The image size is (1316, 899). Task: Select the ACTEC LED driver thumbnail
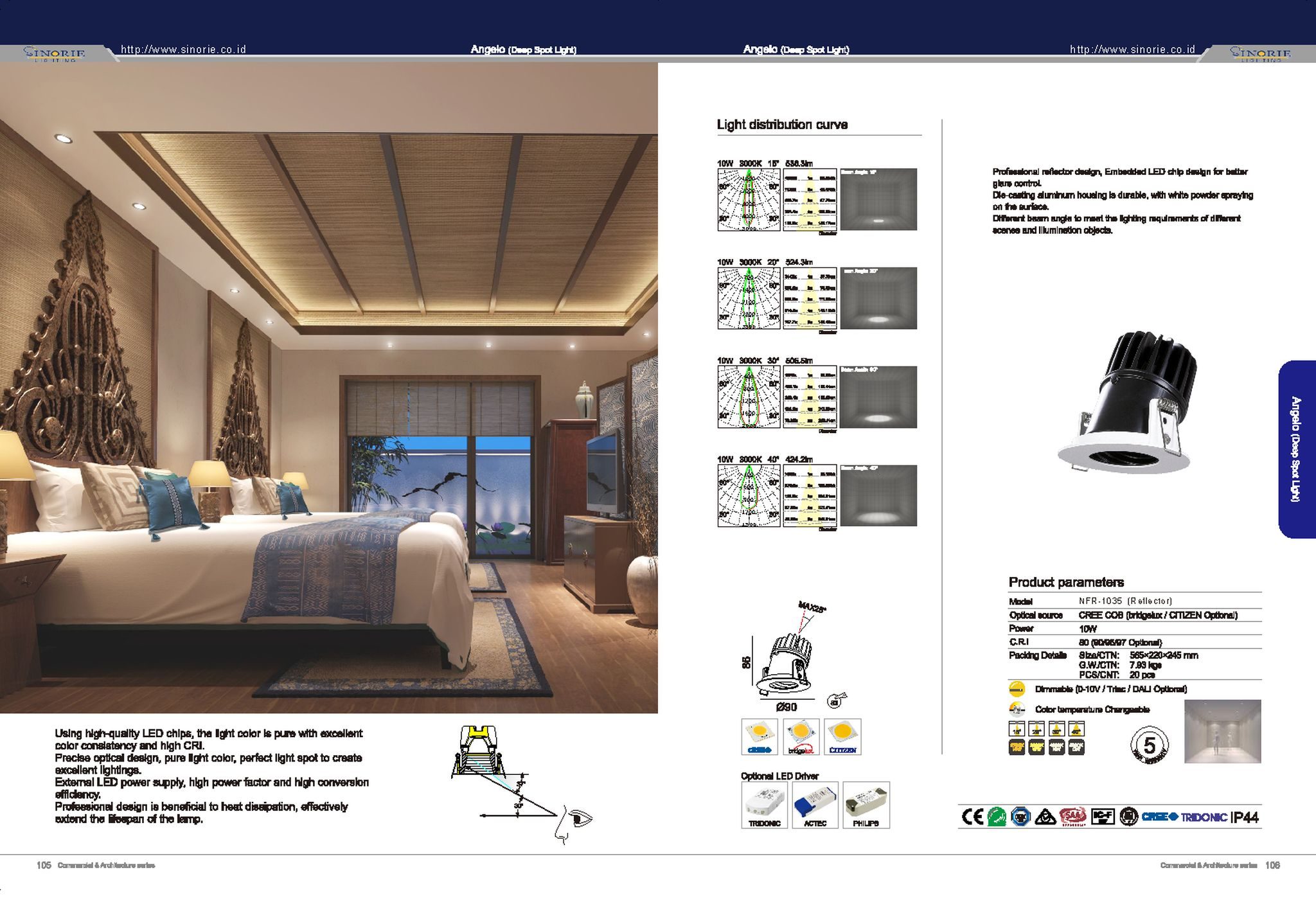coord(815,805)
